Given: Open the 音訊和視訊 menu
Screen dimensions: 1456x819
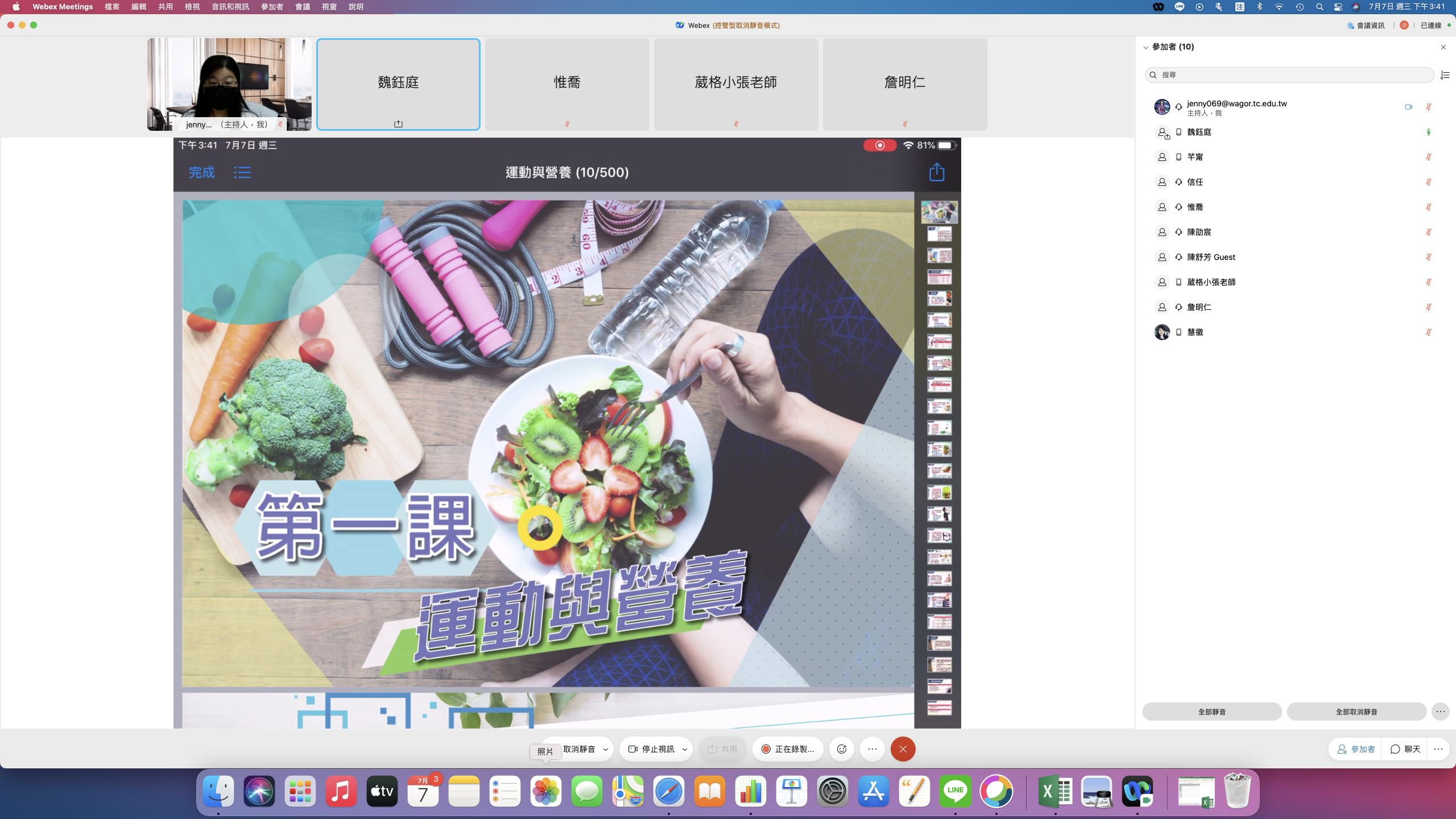Looking at the screenshot, I should (230, 7).
